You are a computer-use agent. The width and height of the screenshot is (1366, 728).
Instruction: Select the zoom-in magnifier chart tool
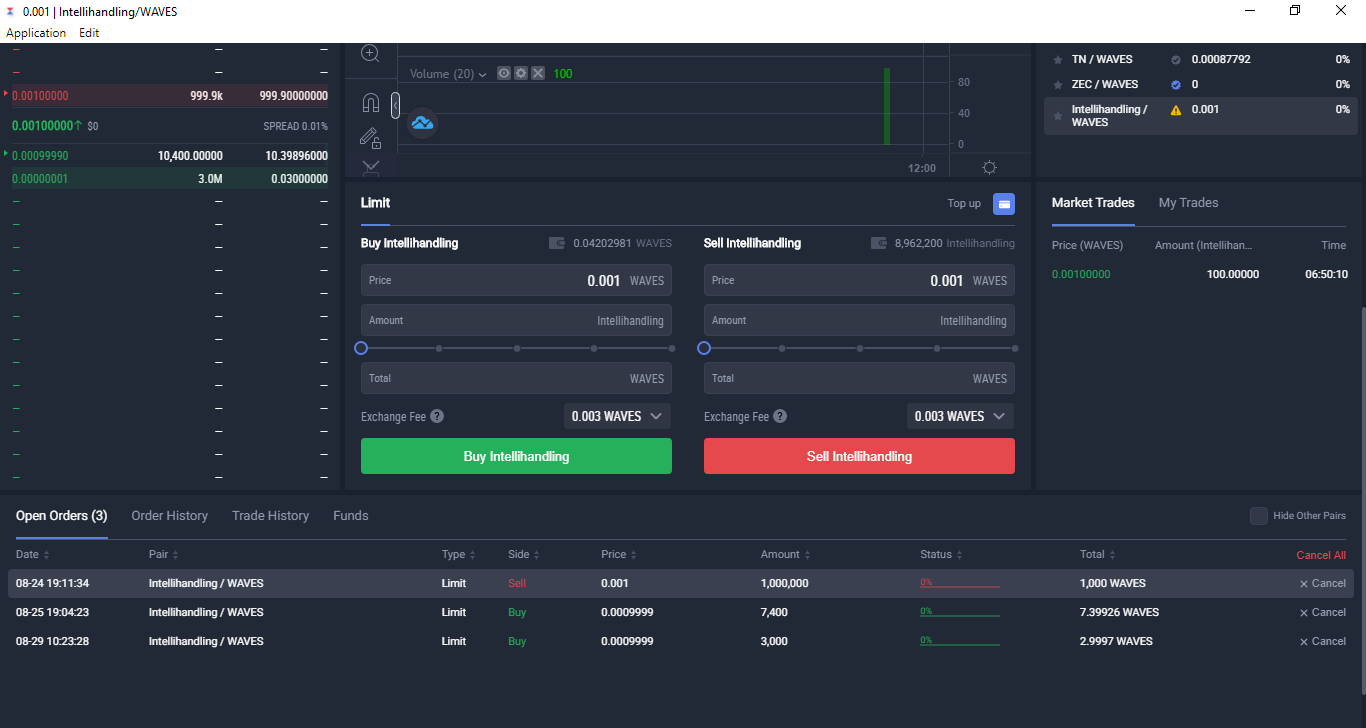click(370, 54)
